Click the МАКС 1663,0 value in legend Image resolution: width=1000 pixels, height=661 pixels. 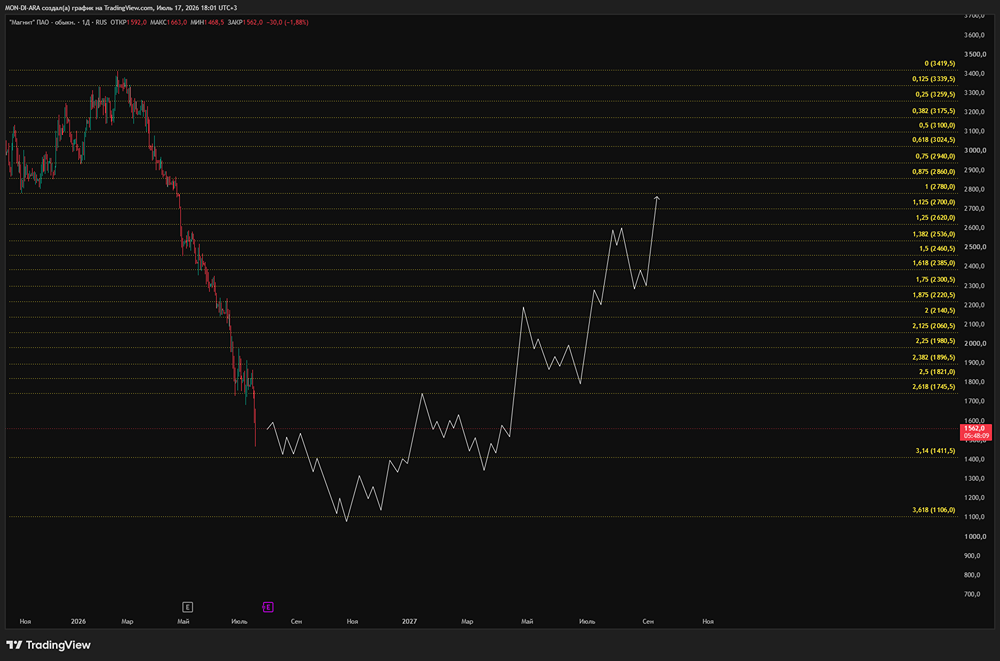168,22
